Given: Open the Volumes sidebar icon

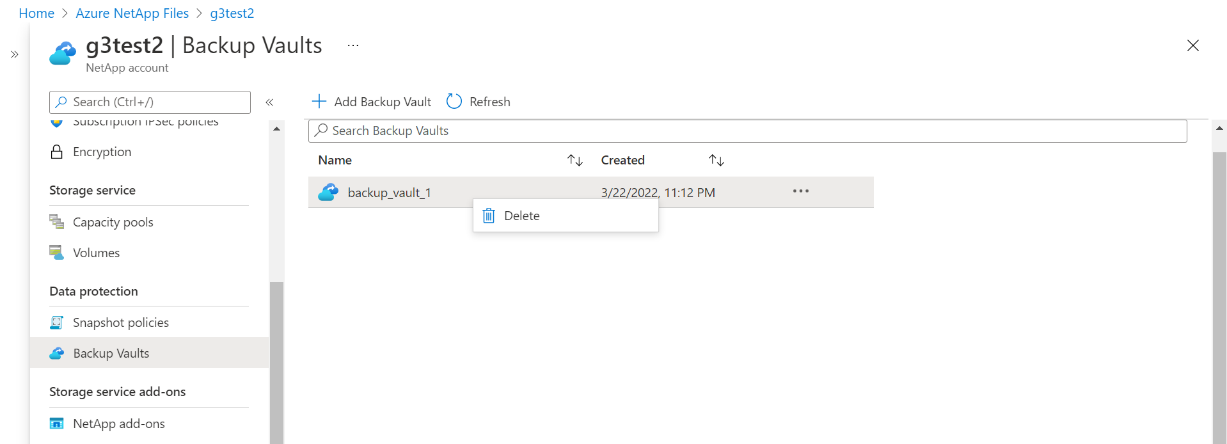Looking at the screenshot, I should tap(57, 253).
